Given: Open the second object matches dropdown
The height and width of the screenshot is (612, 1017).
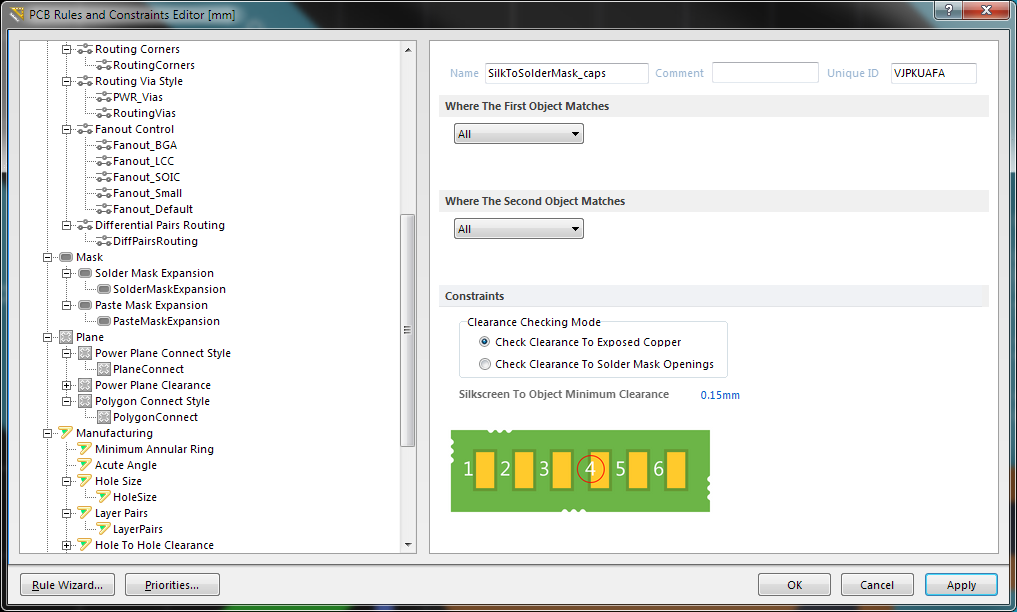Looking at the screenshot, I should coord(518,228).
